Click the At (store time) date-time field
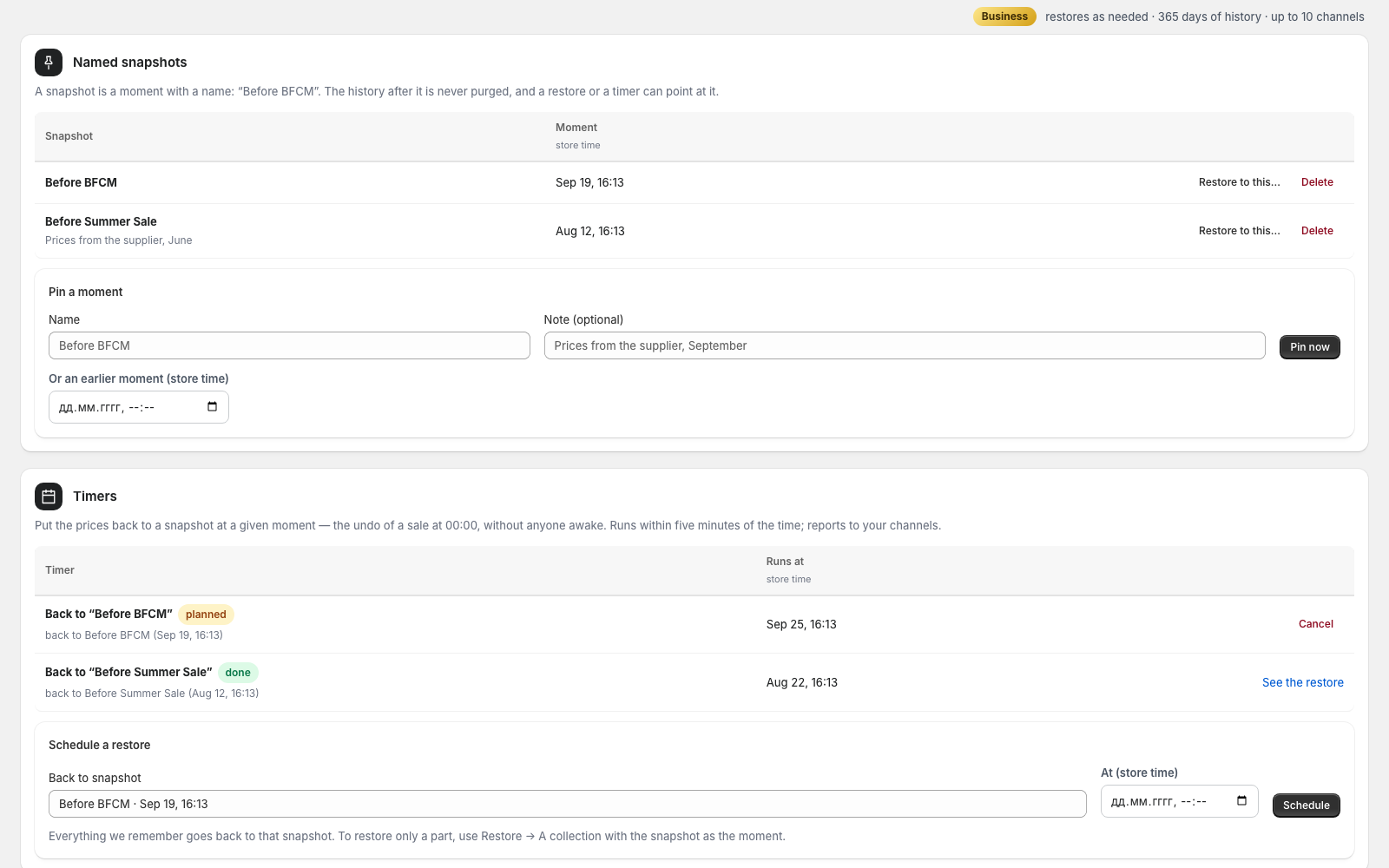Screen dimensions: 1389x868 point(1179,801)
